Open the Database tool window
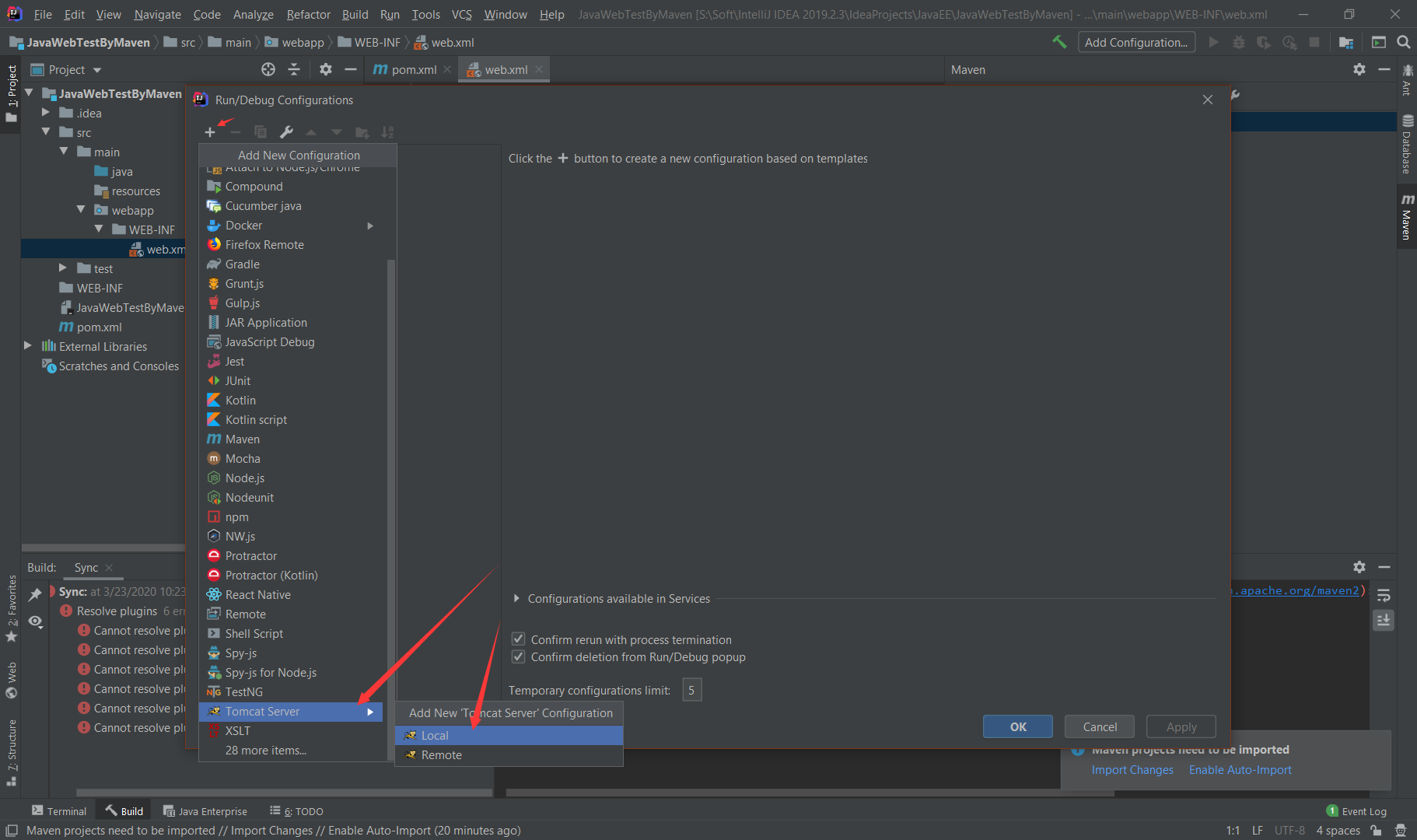The width and height of the screenshot is (1417, 840). click(1407, 145)
